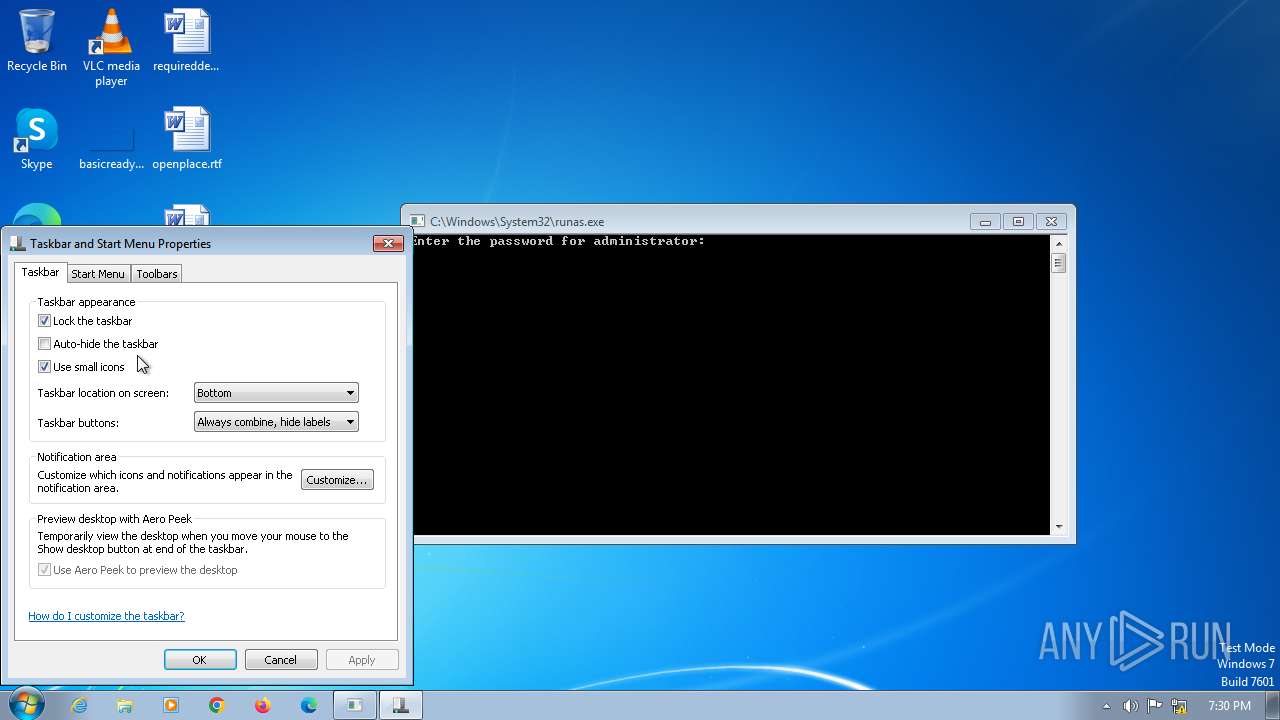Expand Taskbar buttons combine dropdown
The height and width of the screenshot is (720, 1280).
click(x=276, y=422)
